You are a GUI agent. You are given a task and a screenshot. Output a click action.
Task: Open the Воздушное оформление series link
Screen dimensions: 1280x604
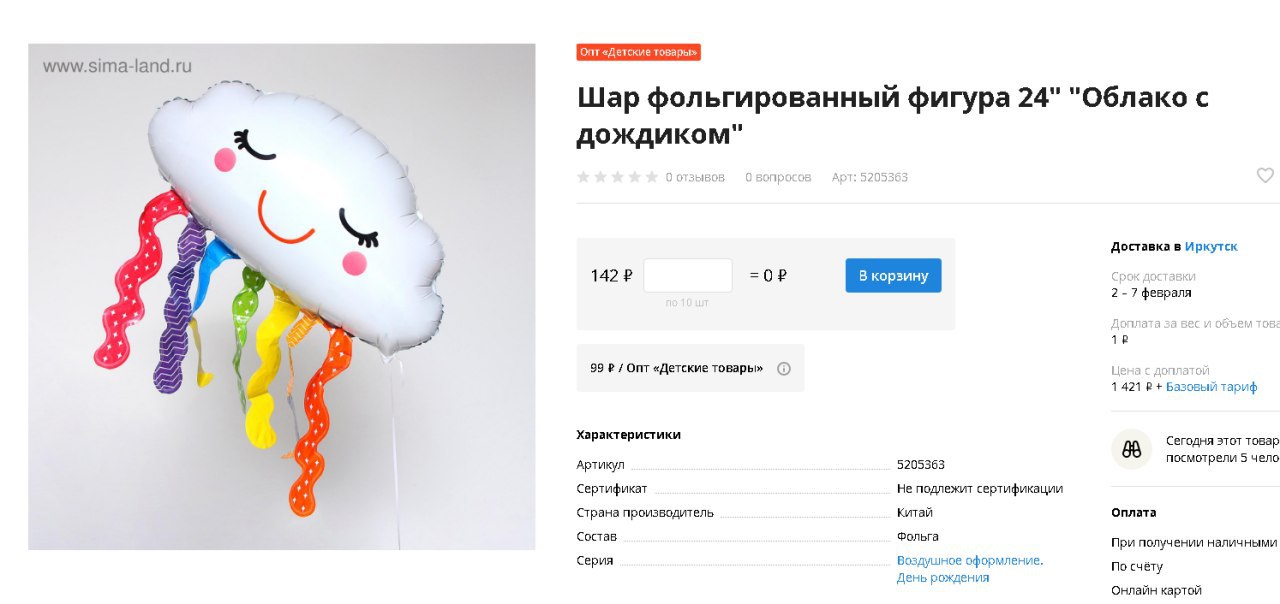click(x=968, y=560)
